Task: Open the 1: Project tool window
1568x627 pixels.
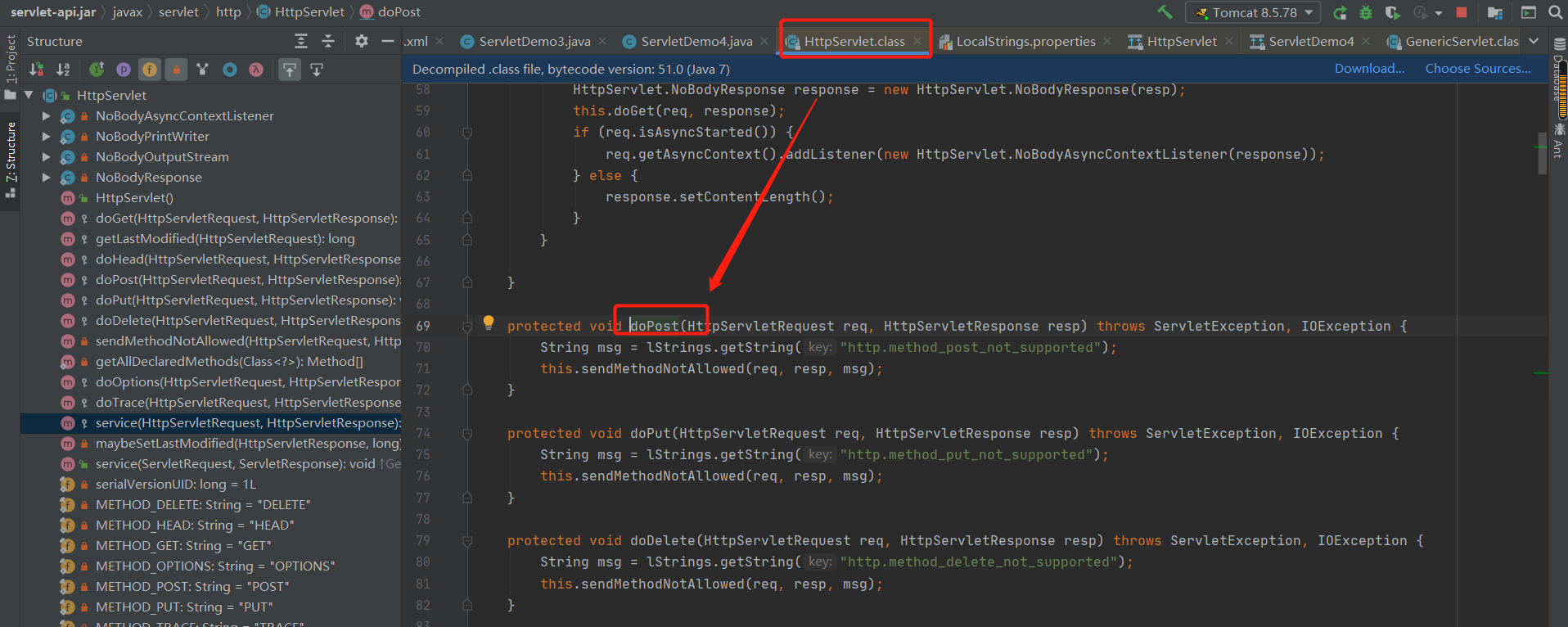Action: coord(10,65)
